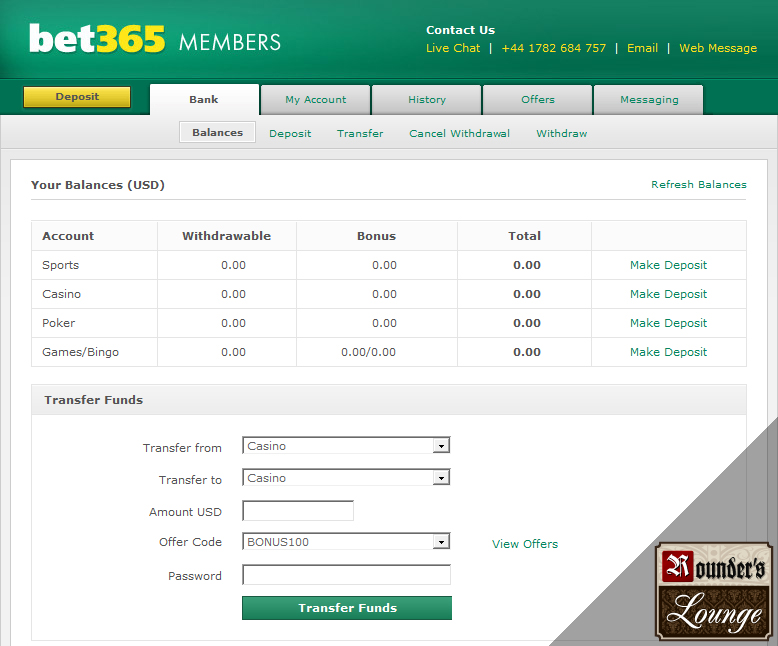
Task: Make Deposit for the Games/Bingo account
Action: [x=668, y=352]
